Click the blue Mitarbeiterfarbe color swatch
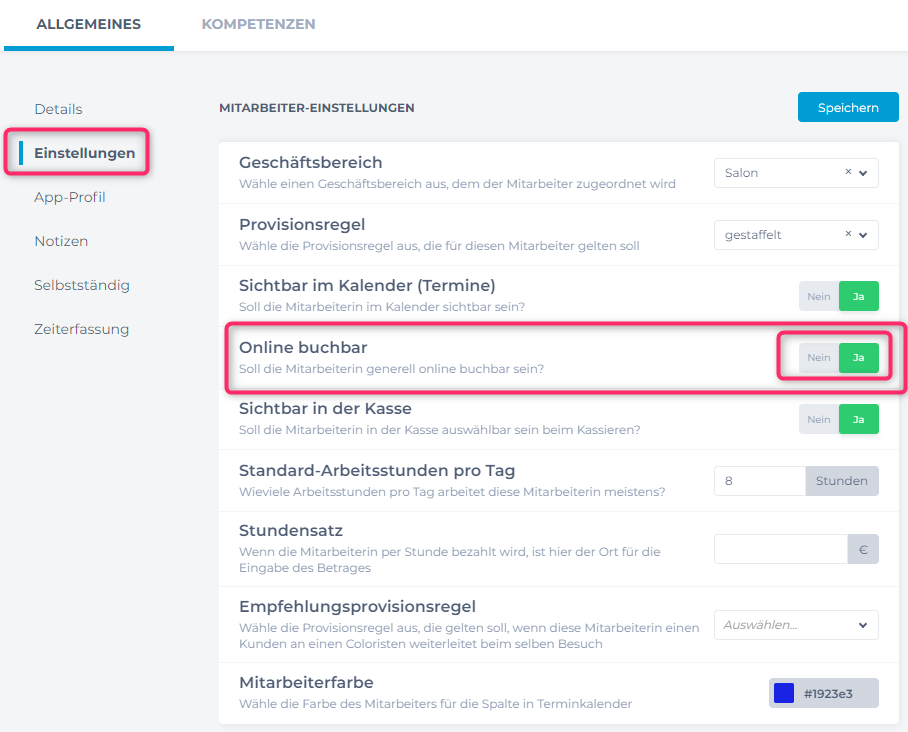 tap(784, 693)
